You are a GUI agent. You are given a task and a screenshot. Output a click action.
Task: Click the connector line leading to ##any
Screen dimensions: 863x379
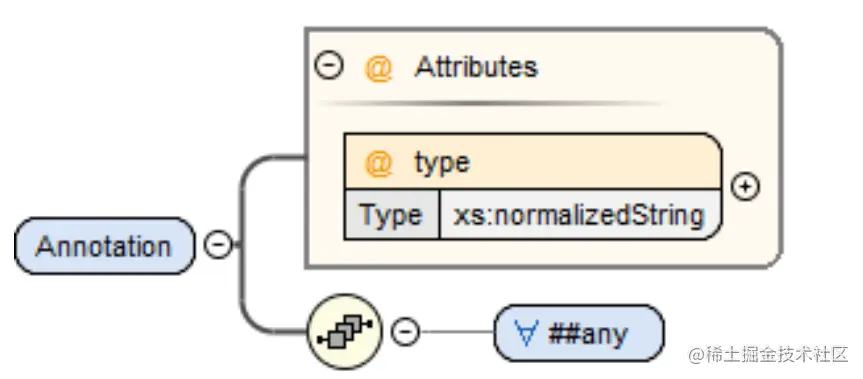click(x=457, y=332)
